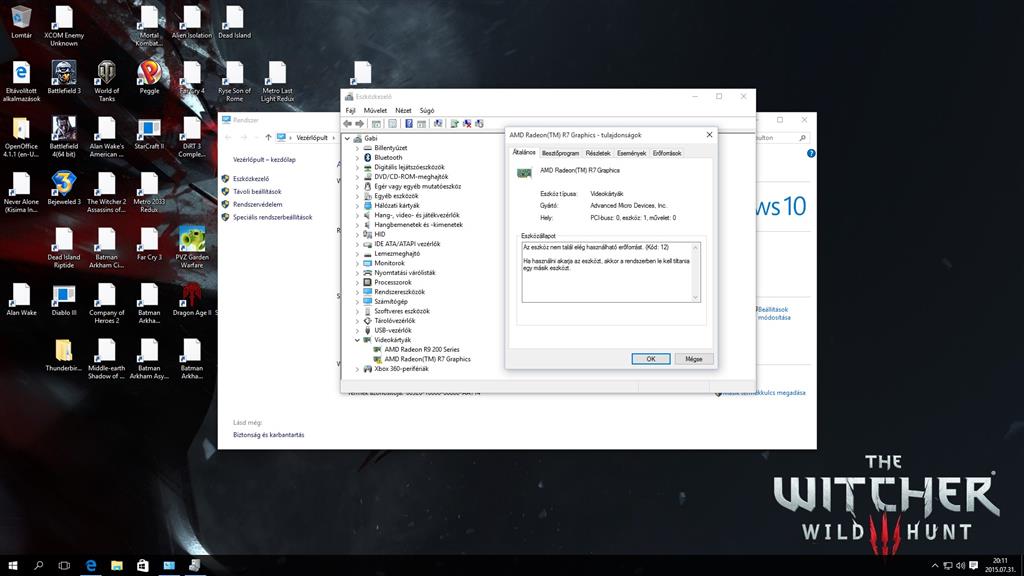The image size is (1024, 576).
Task: Open StarCraft II desktop shortcut
Action: pos(149,133)
